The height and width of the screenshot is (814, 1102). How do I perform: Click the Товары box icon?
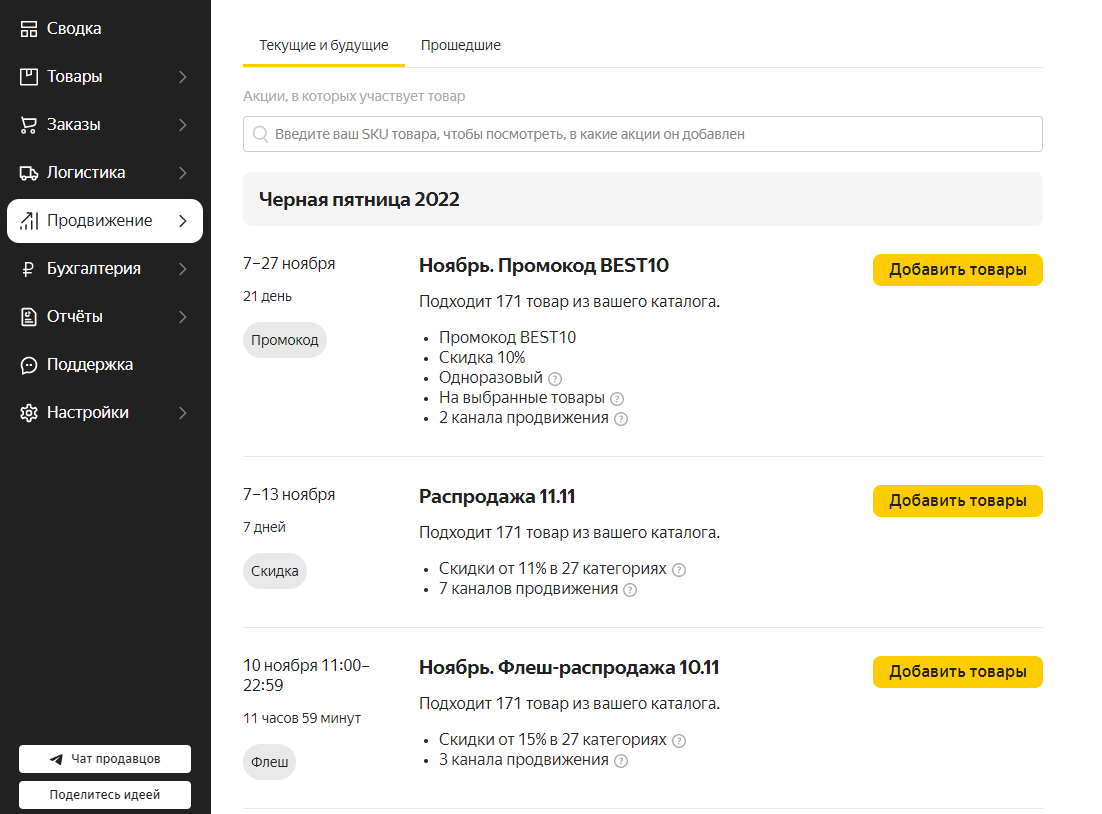(x=29, y=77)
